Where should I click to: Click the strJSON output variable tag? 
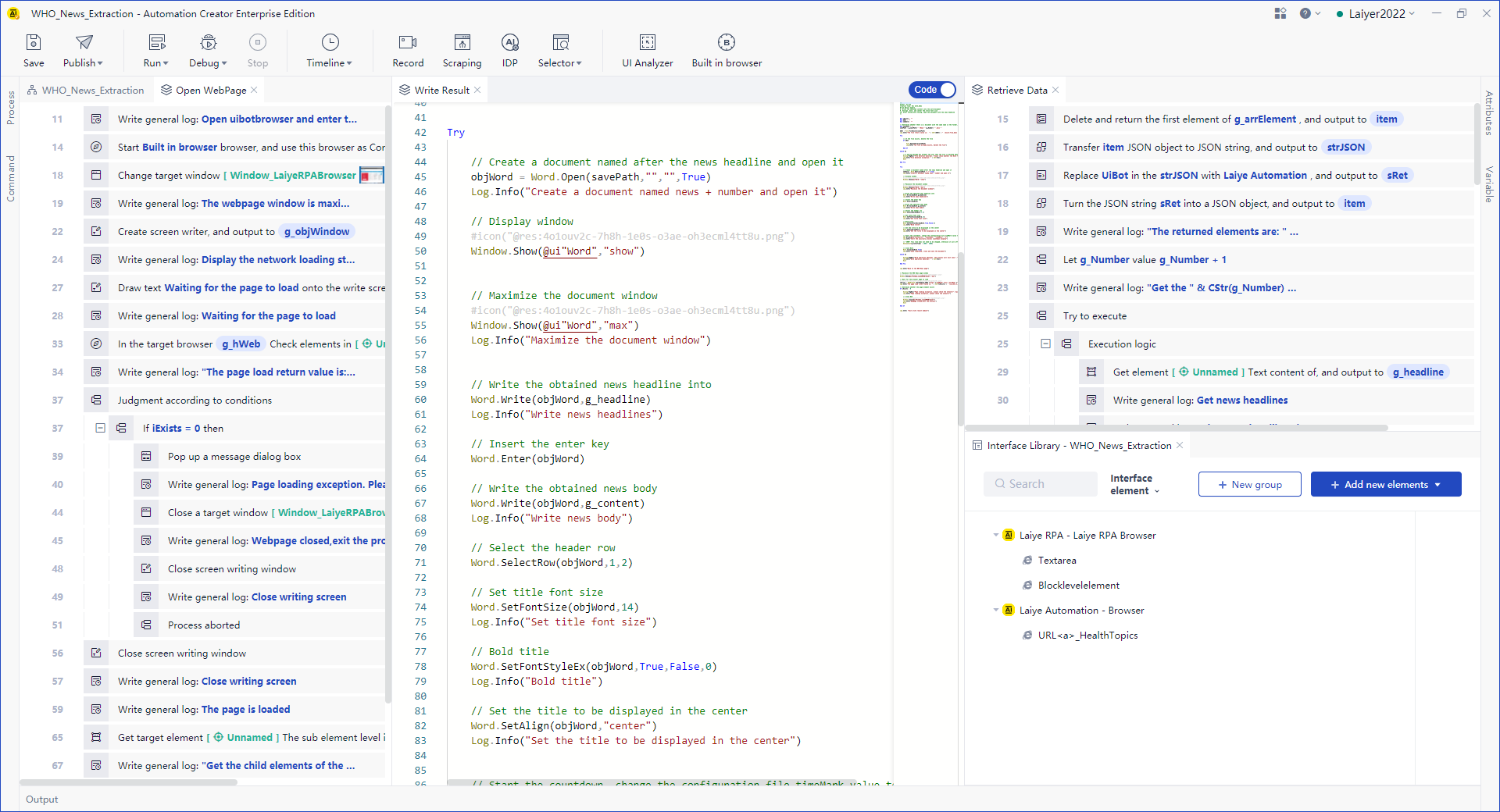1345,148
